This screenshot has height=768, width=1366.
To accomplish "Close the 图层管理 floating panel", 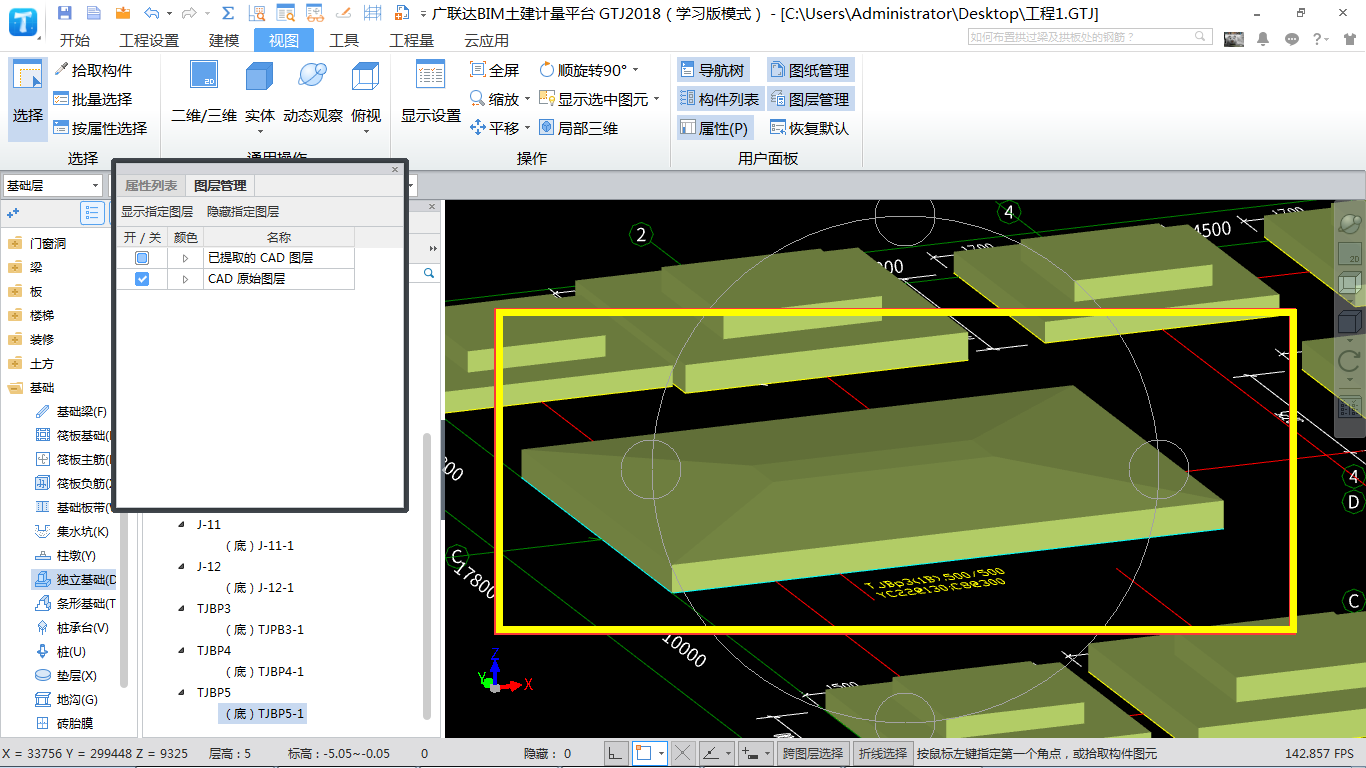I will [x=395, y=169].
